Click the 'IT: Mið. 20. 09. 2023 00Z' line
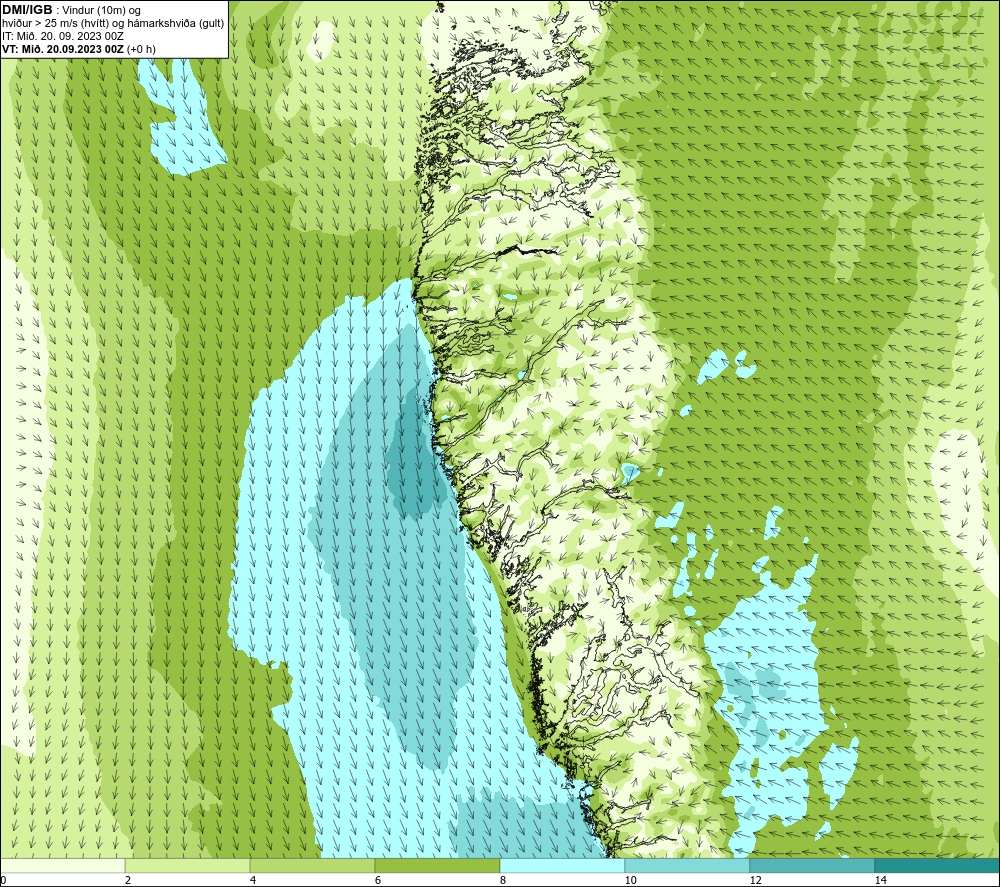The width and height of the screenshot is (1000, 887). [x=62, y=36]
